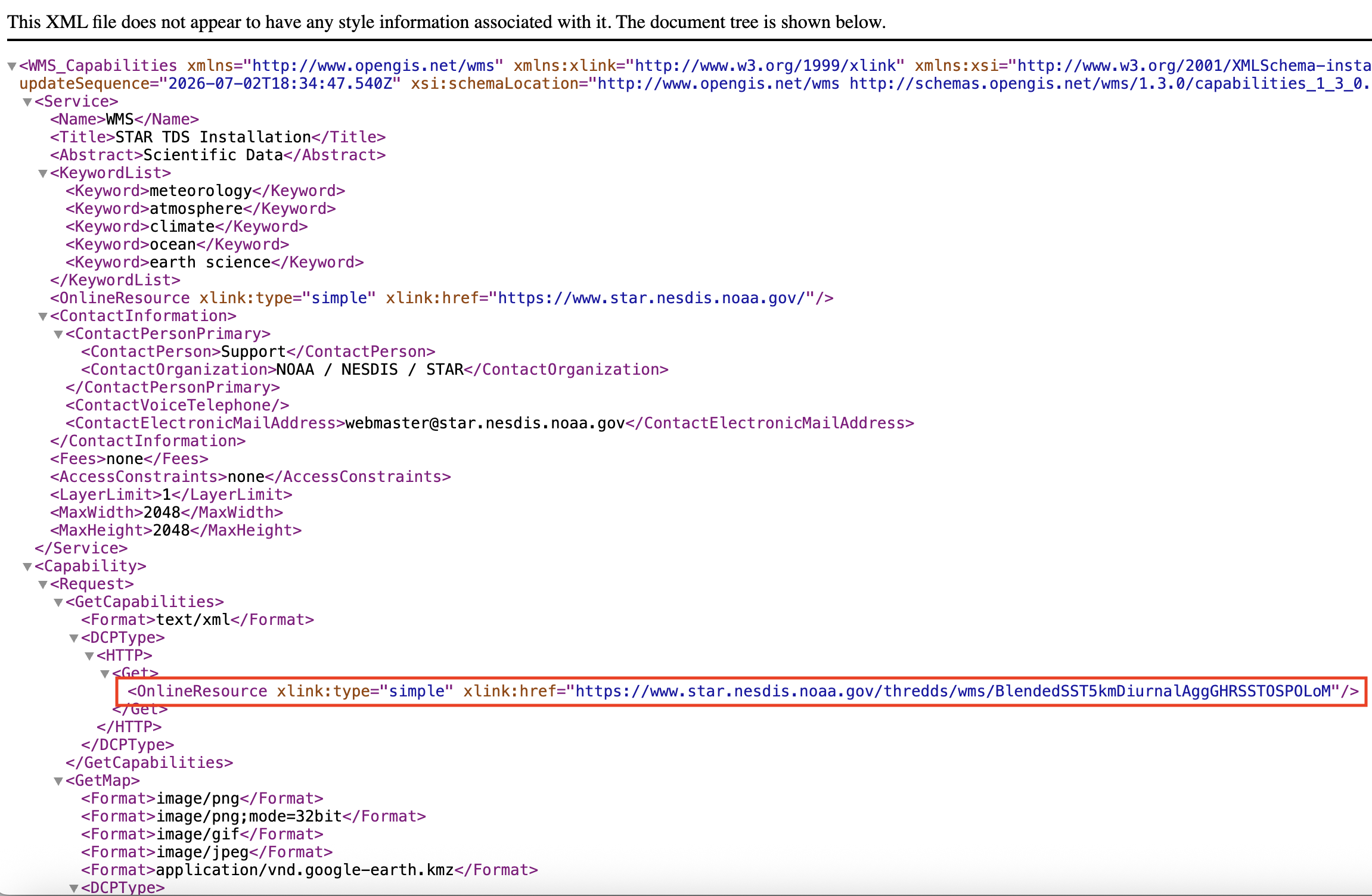
Task: Click the 'atmosphere' Keyword line
Action: pyautogui.click(x=201, y=209)
